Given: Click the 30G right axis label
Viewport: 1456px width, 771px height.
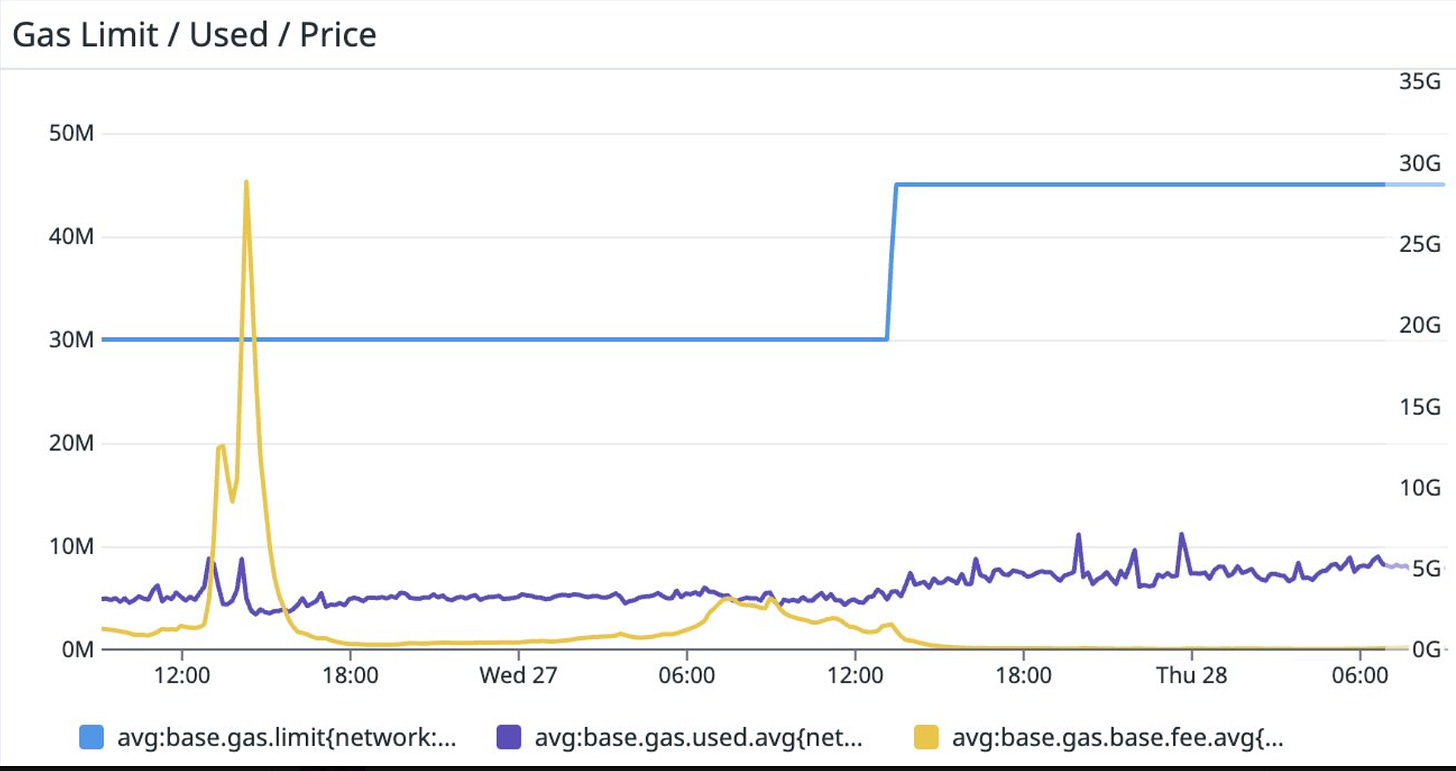Looking at the screenshot, I should click(1418, 163).
